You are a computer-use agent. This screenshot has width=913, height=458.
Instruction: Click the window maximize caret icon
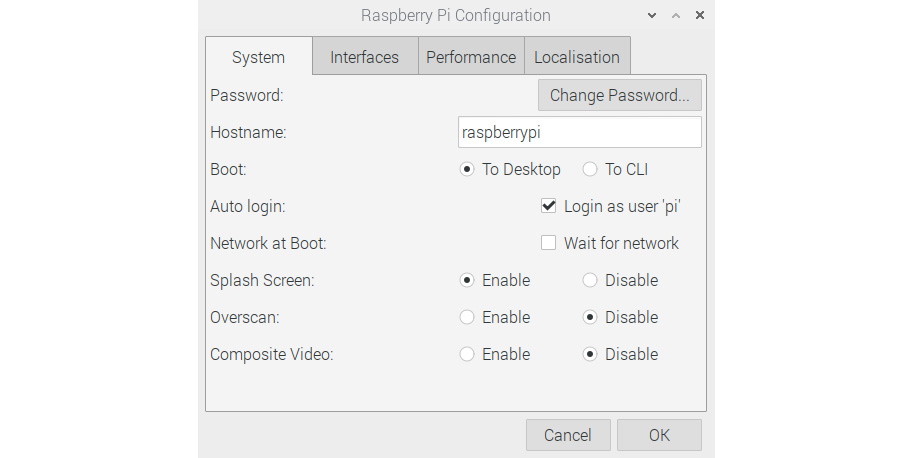point(676,16)
